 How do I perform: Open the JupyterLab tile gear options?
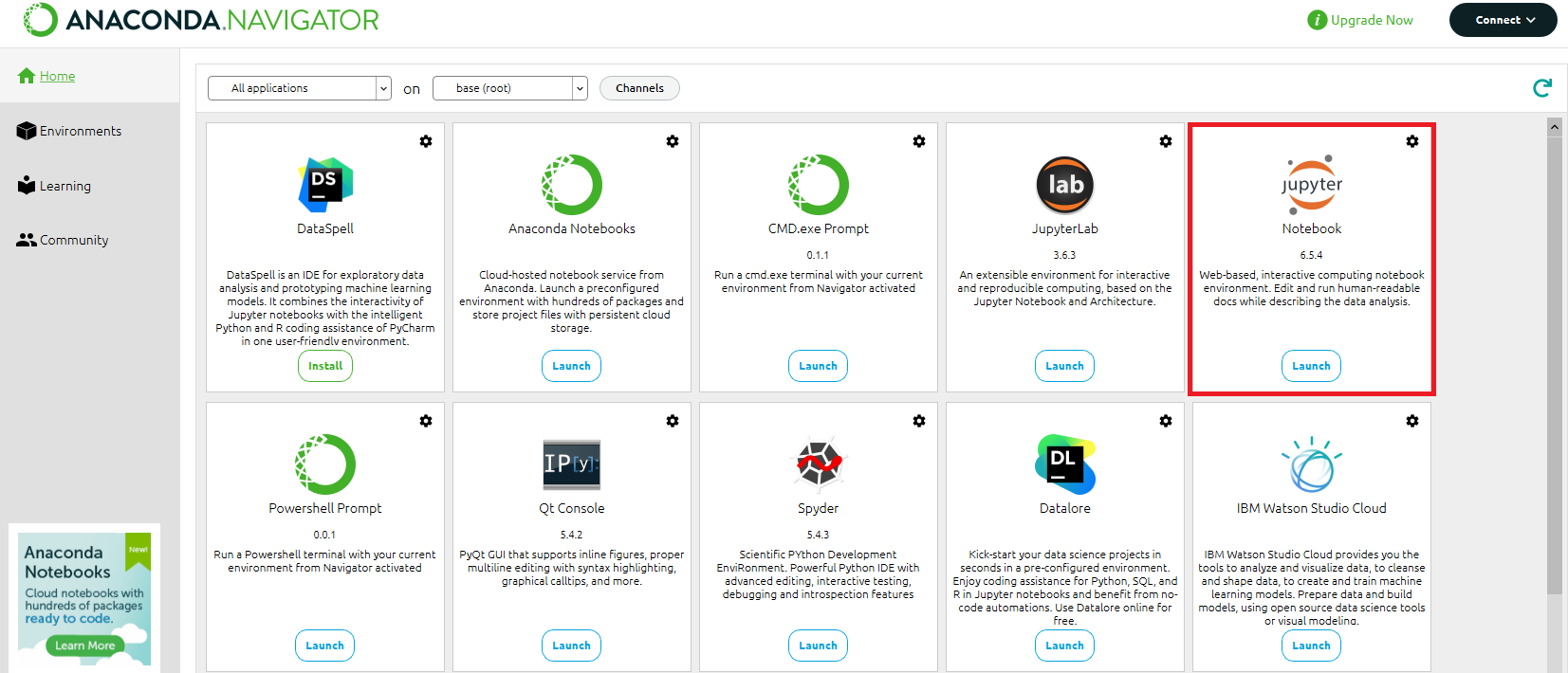pos(1166,141)
